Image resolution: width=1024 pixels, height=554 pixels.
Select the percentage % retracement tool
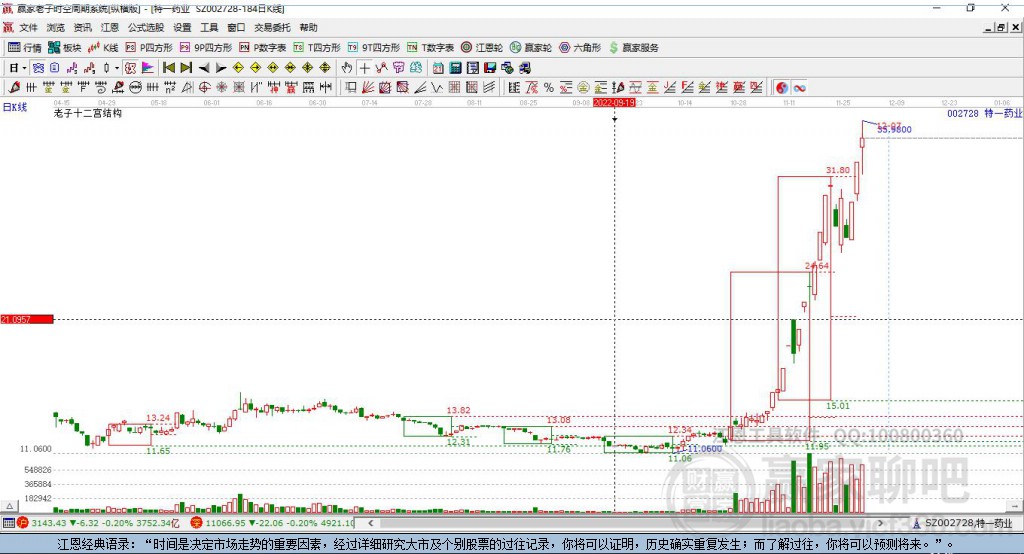point(549,87)
